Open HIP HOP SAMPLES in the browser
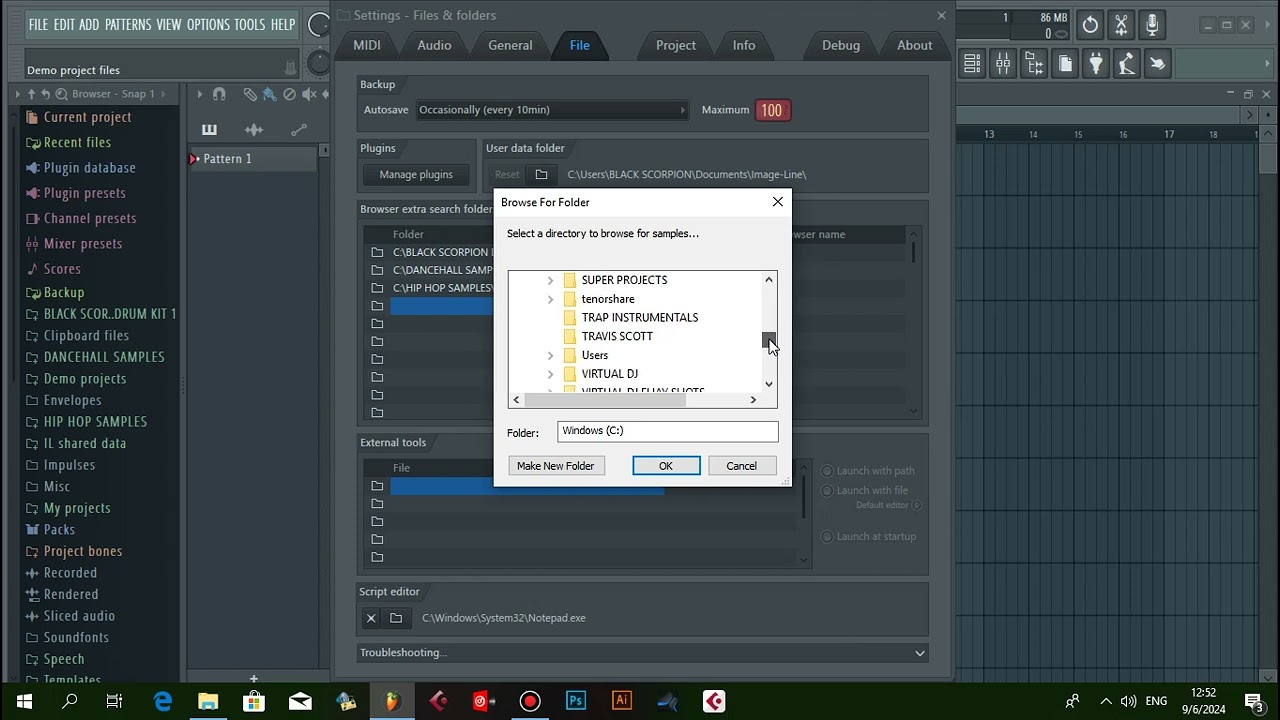Screen dimensions: 1280x720 (x=95, y=422)
